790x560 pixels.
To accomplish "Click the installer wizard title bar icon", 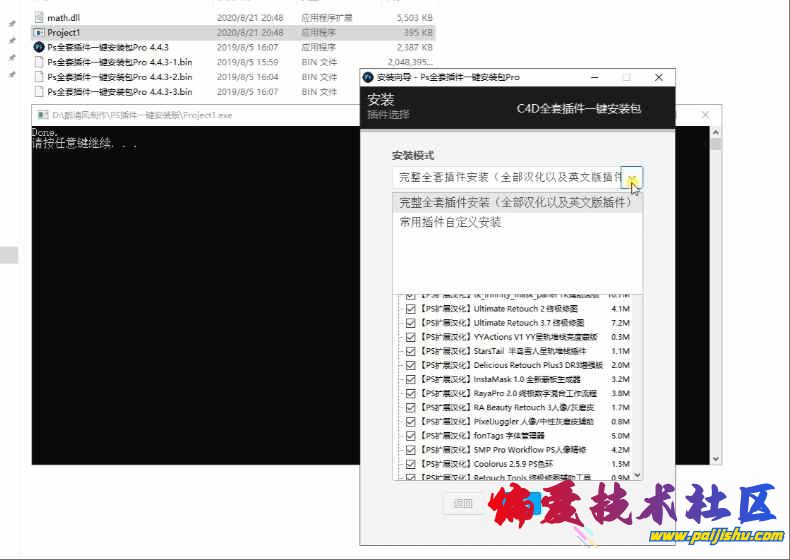I will coord(368,77).
